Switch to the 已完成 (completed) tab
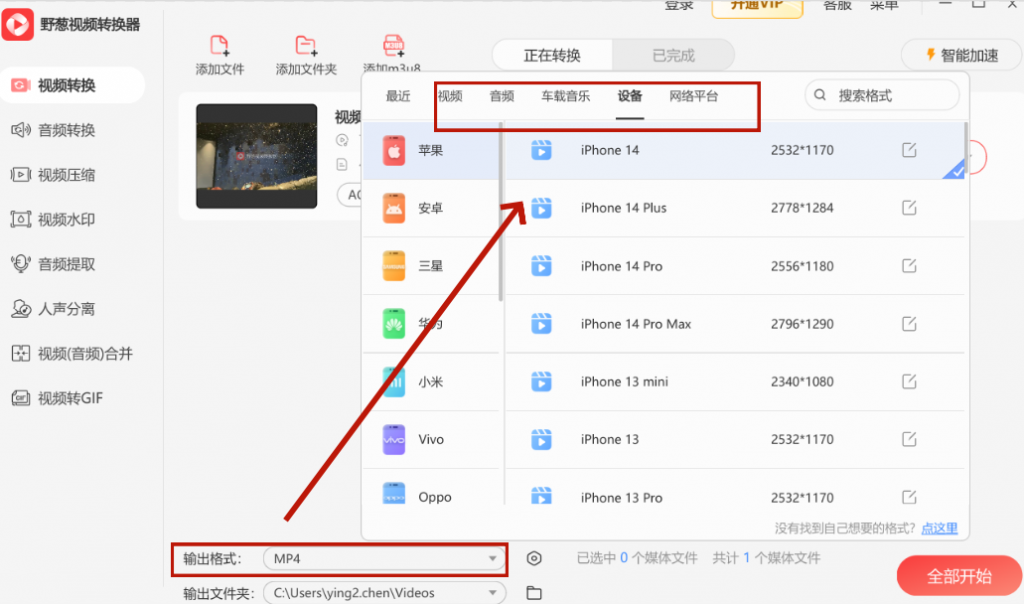1024x604 pixels. point(673,55)
